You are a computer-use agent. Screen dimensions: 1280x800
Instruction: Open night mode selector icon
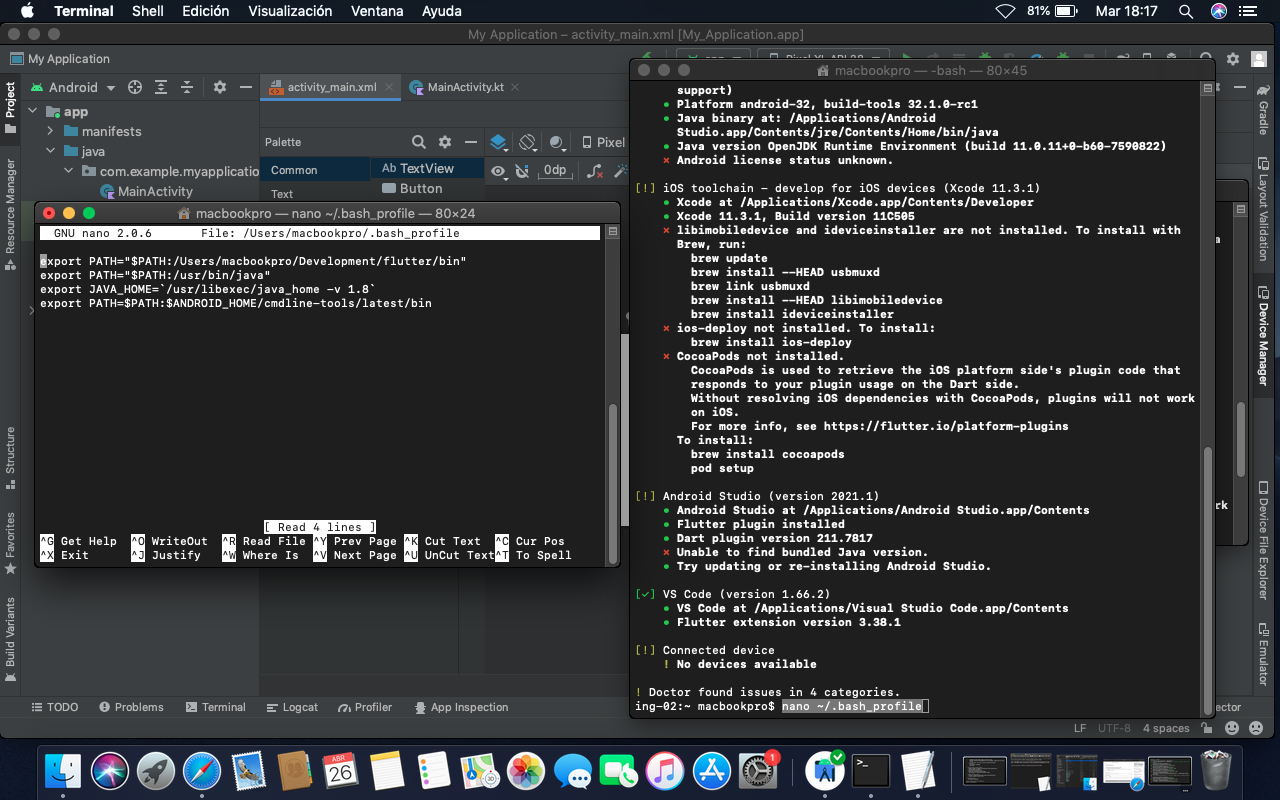[558, 142]
